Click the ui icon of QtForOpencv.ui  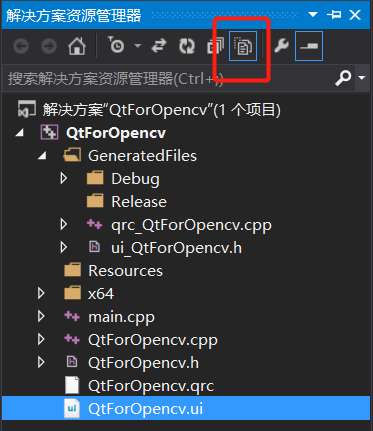click(x=72, y=408)
